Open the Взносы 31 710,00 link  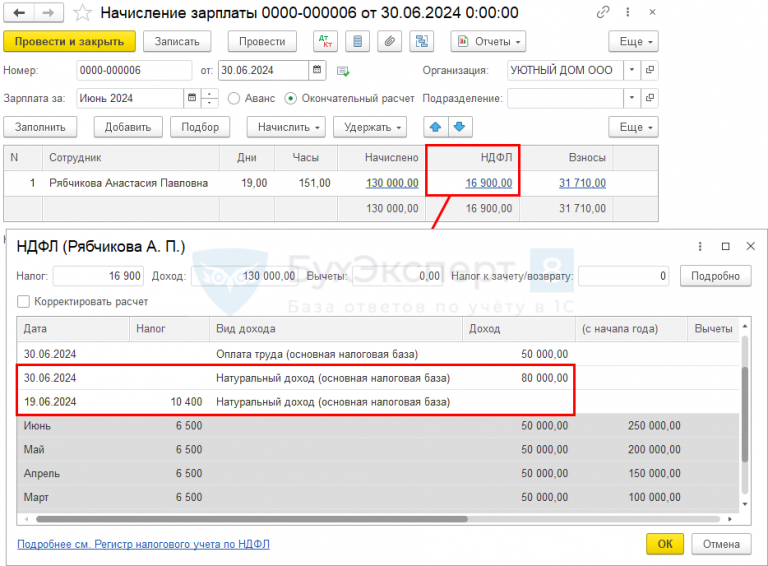582,183
